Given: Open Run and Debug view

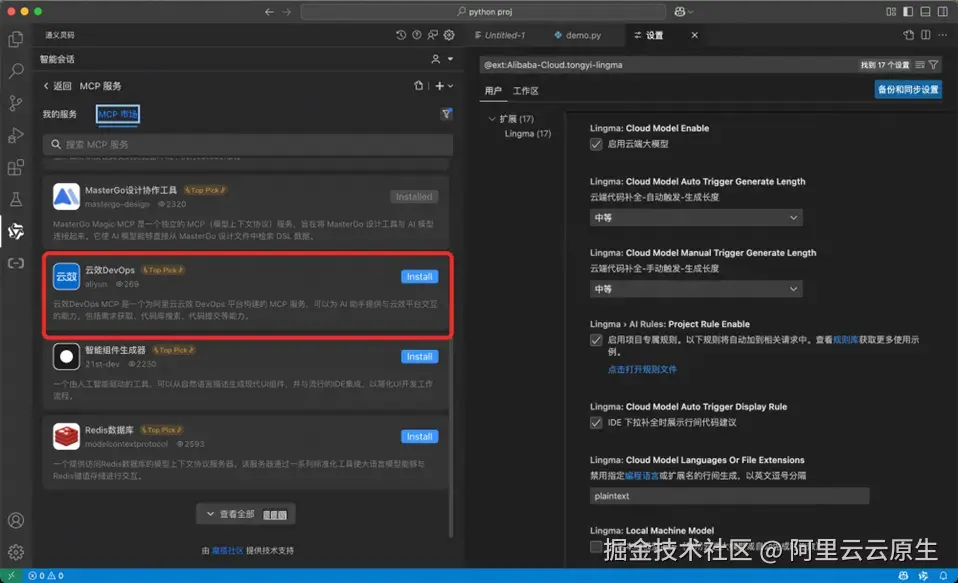Looking at the screenshot, I should (x=16, y=135).
